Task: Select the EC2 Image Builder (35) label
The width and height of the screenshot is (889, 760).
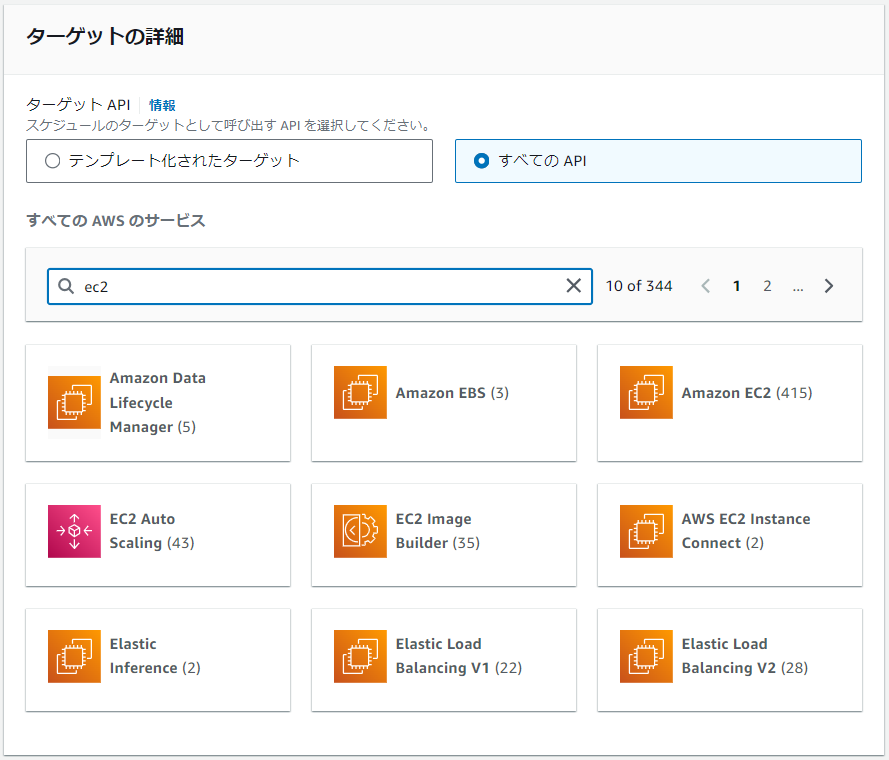Action: pos(438,531)
